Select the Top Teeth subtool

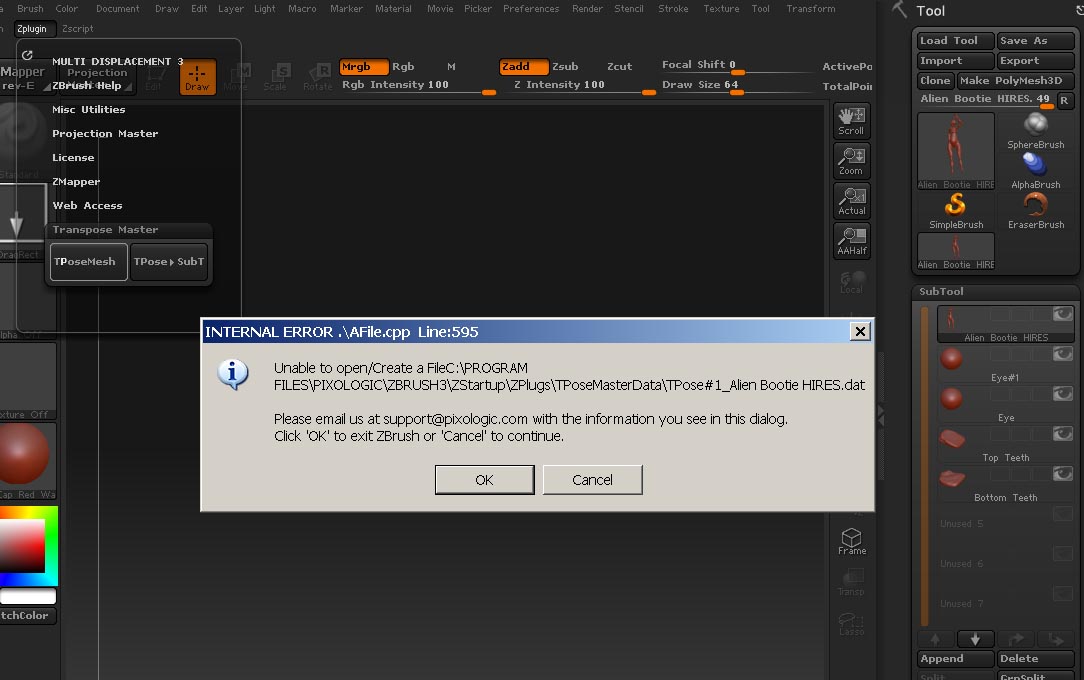[952, 438]
